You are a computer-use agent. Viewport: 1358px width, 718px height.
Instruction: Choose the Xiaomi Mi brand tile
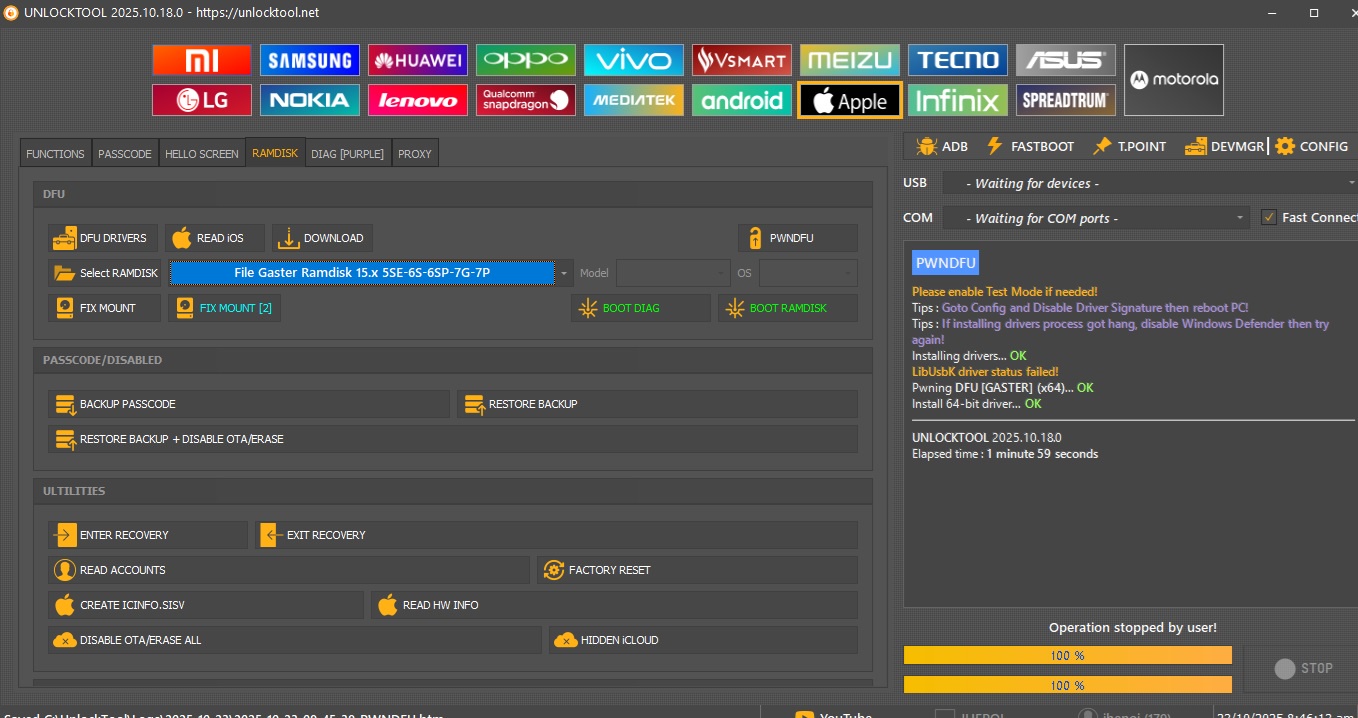tap(202, 60)
